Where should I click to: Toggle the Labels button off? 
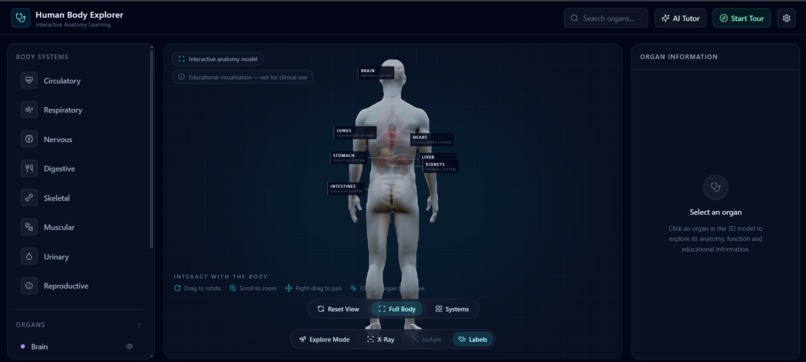pyautogui.click(x=472, y=339)
